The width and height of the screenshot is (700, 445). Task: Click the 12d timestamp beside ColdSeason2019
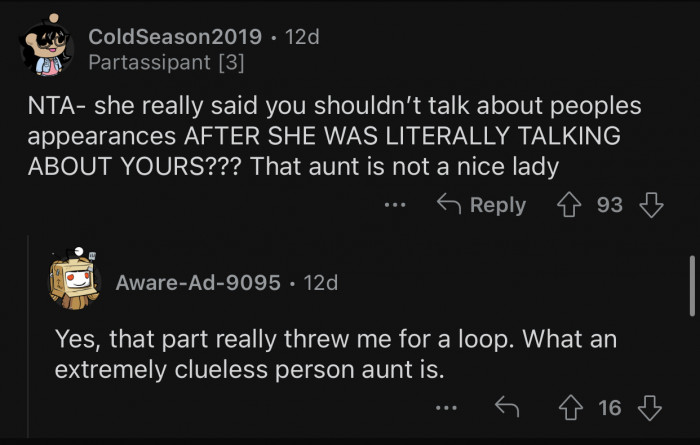[302, 37]
